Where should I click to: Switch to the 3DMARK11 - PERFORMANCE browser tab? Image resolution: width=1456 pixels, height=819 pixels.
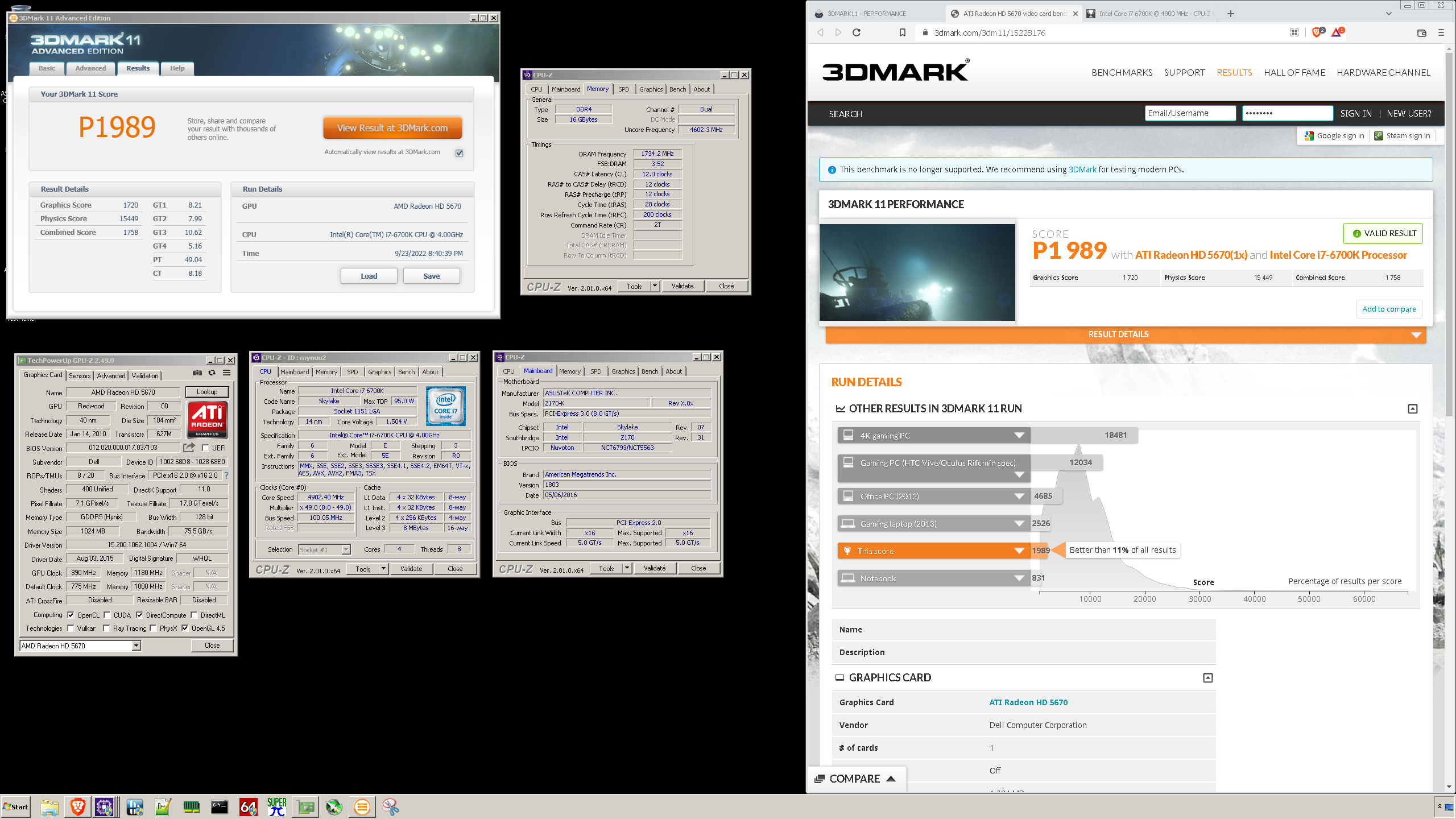(x=876, y=14)
